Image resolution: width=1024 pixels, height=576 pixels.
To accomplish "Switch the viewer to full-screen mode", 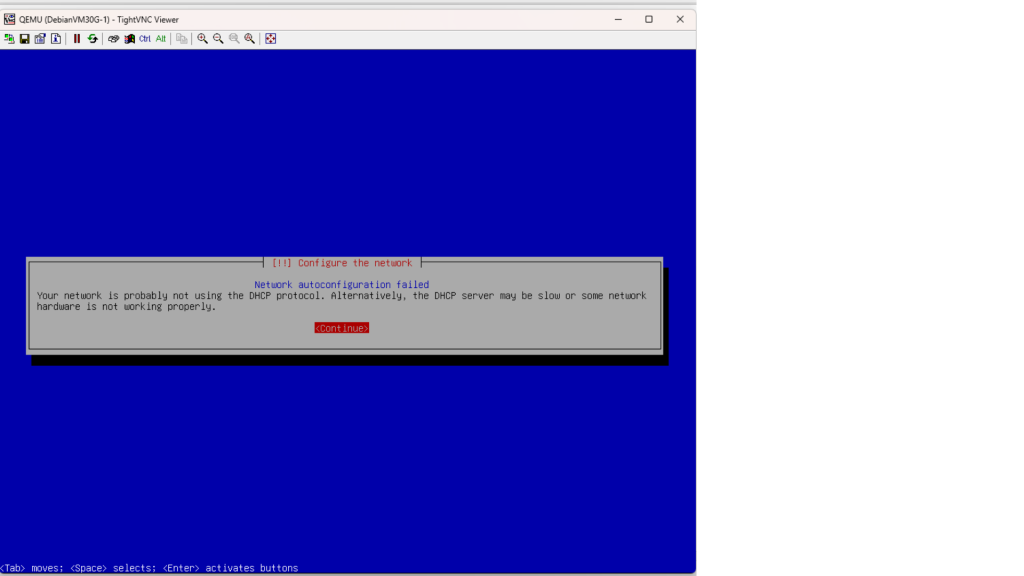I will (270, 39).
